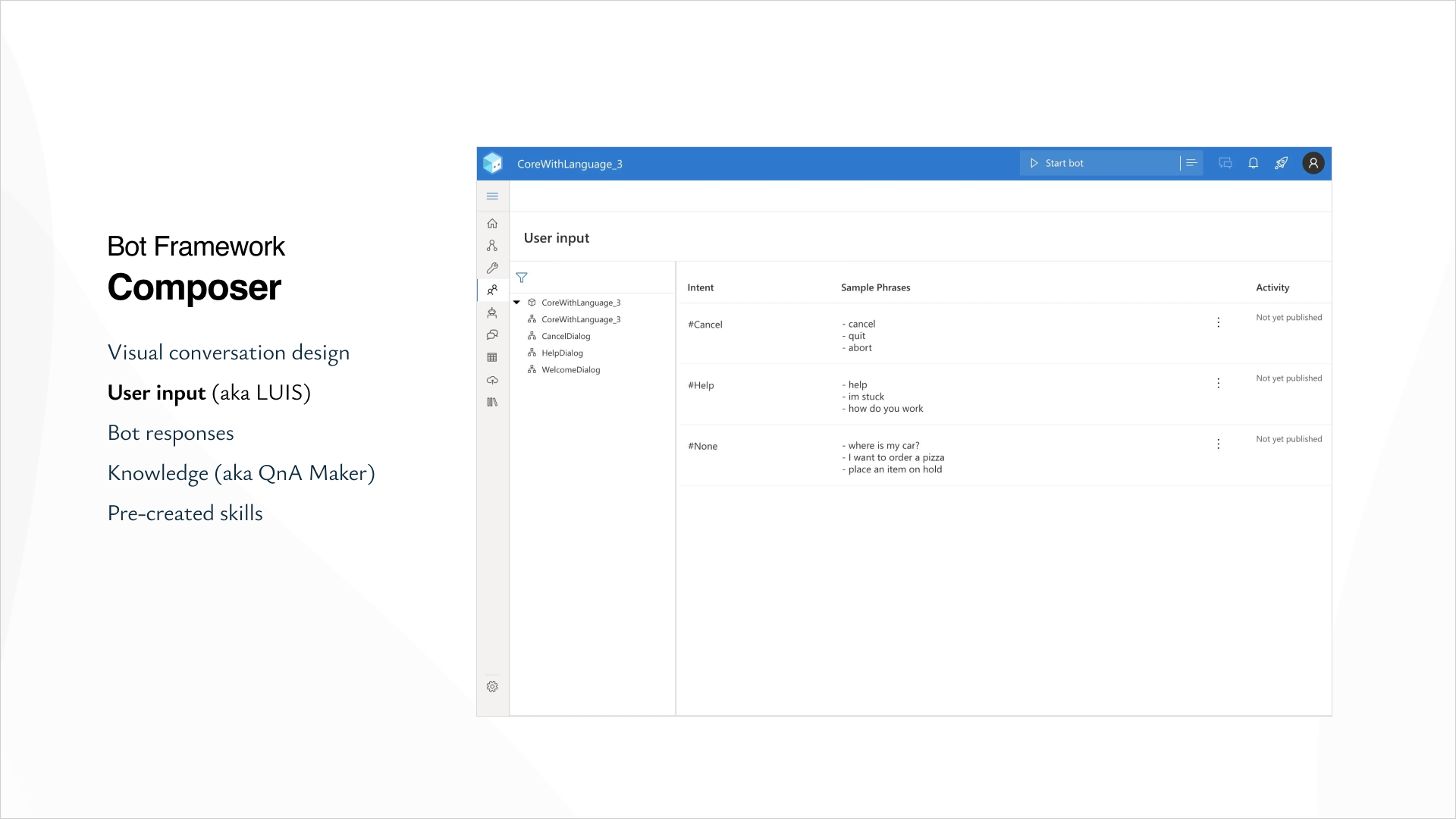Click 'Not yet published' in the #Help row
The height and width of the screenshot is (819, 1456).
pyautogui.click(x=1288, y=378)
